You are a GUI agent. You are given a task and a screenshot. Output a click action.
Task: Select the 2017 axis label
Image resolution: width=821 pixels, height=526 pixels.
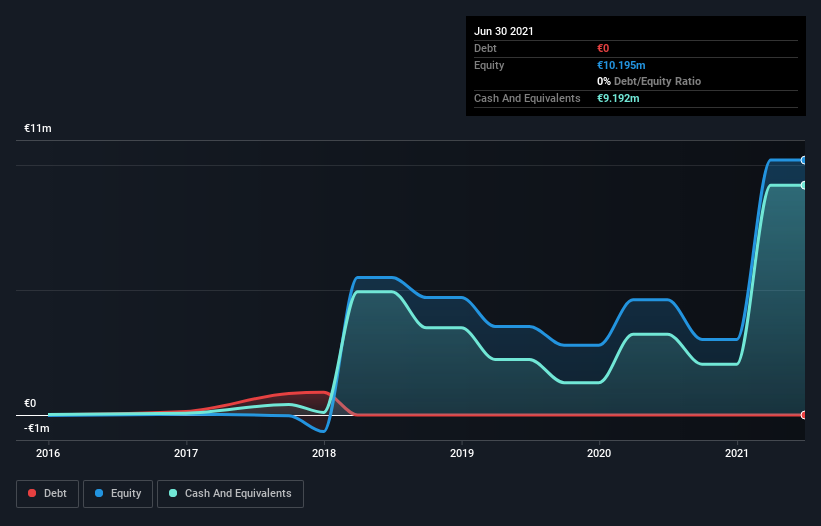(x=186, y=453)
